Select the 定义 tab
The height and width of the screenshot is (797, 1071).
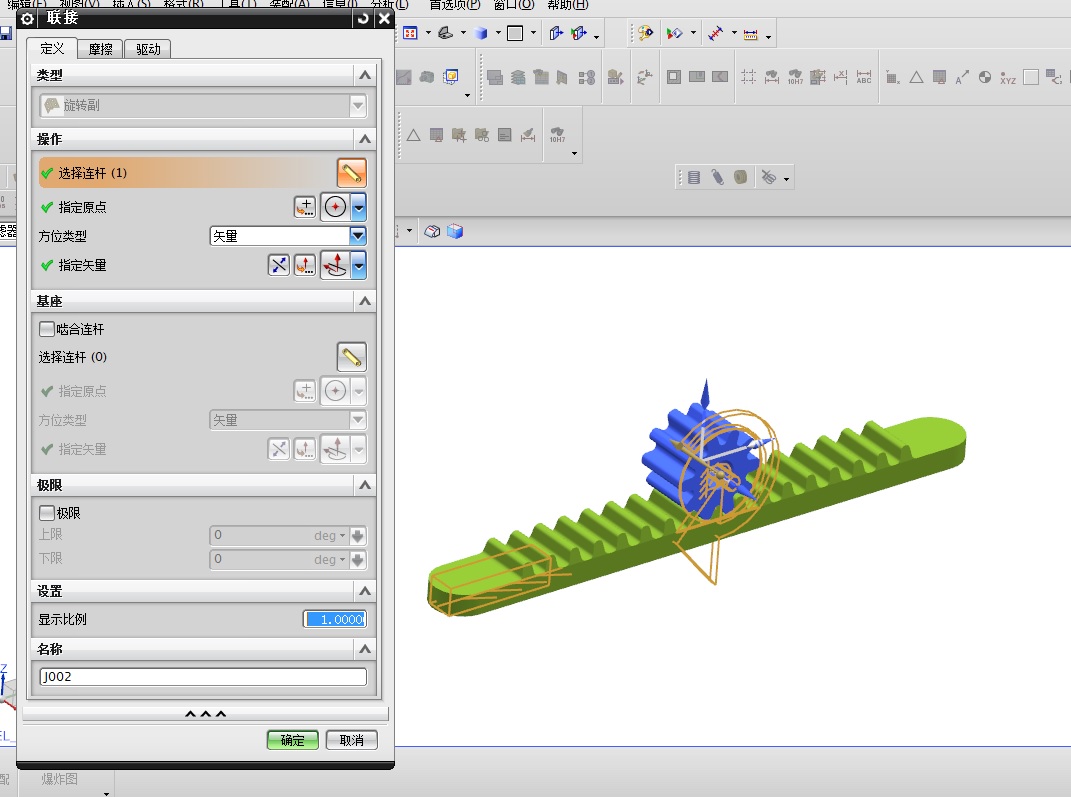pos(53,48)
